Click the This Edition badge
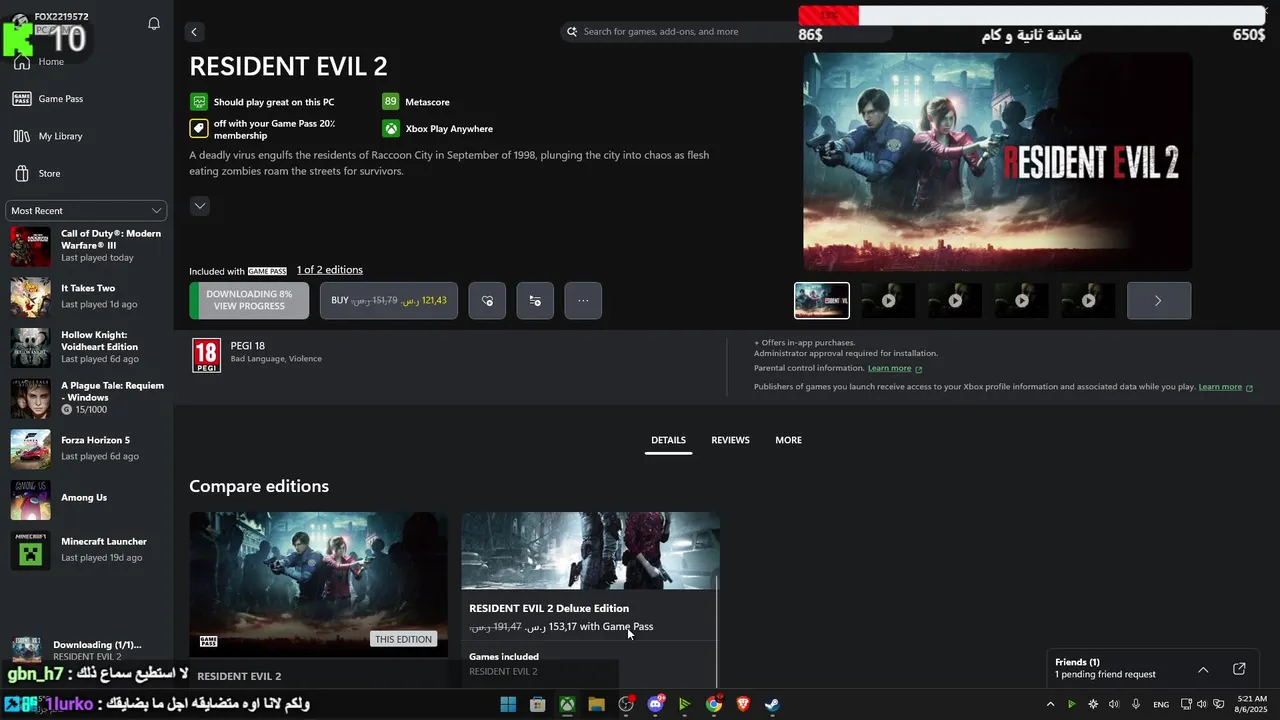 [404, 639]
